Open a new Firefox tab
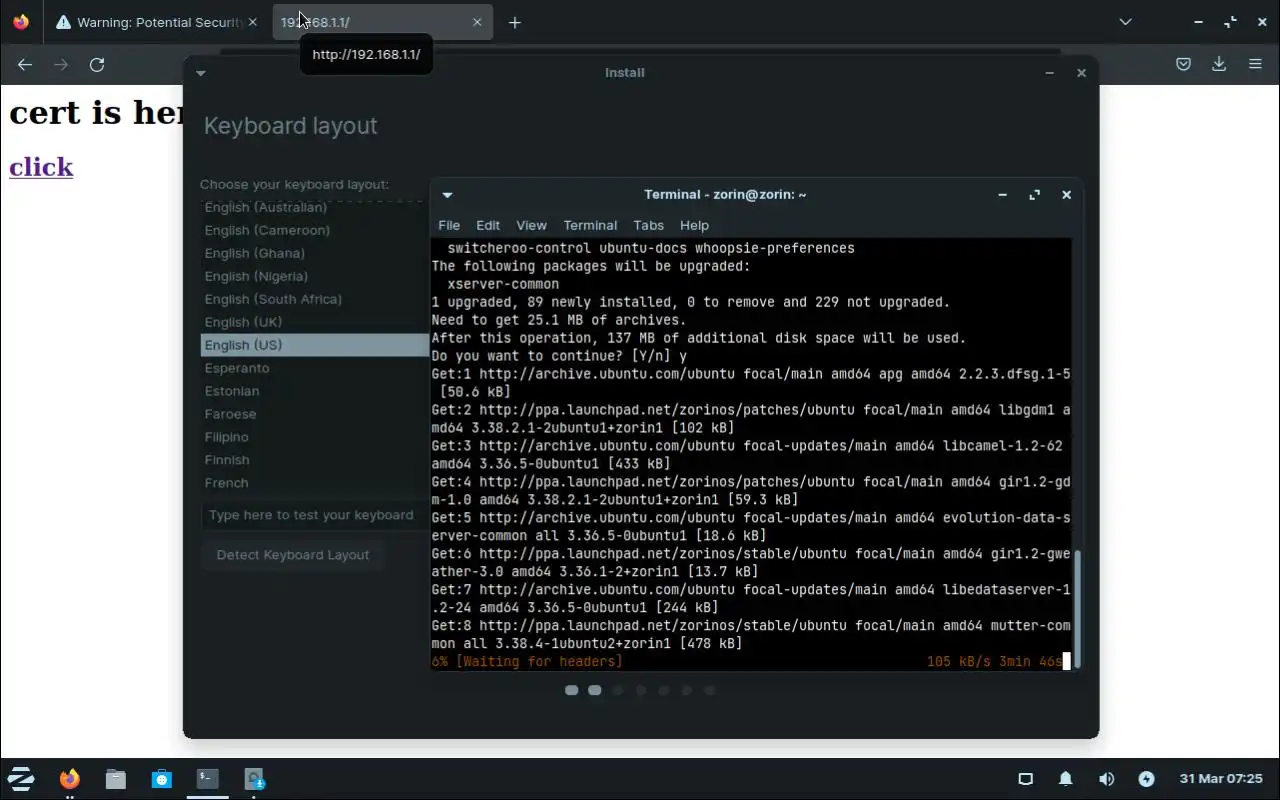This screenshot has width=1280, height=800. 515,22
